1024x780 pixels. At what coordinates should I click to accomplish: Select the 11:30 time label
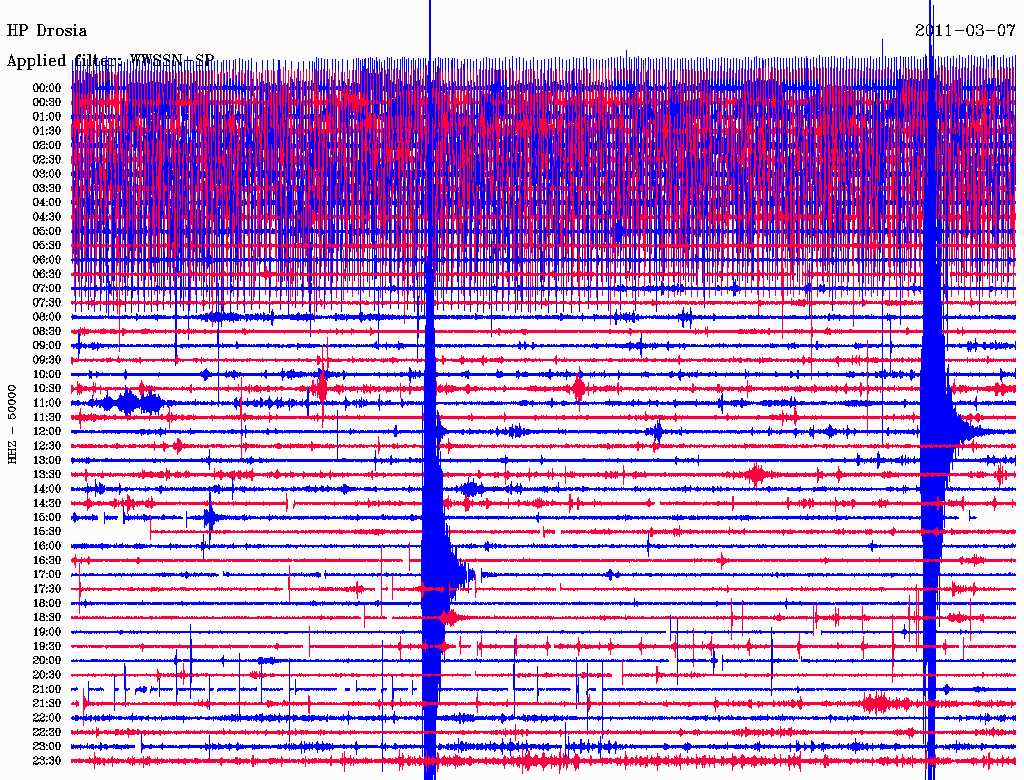47,417
